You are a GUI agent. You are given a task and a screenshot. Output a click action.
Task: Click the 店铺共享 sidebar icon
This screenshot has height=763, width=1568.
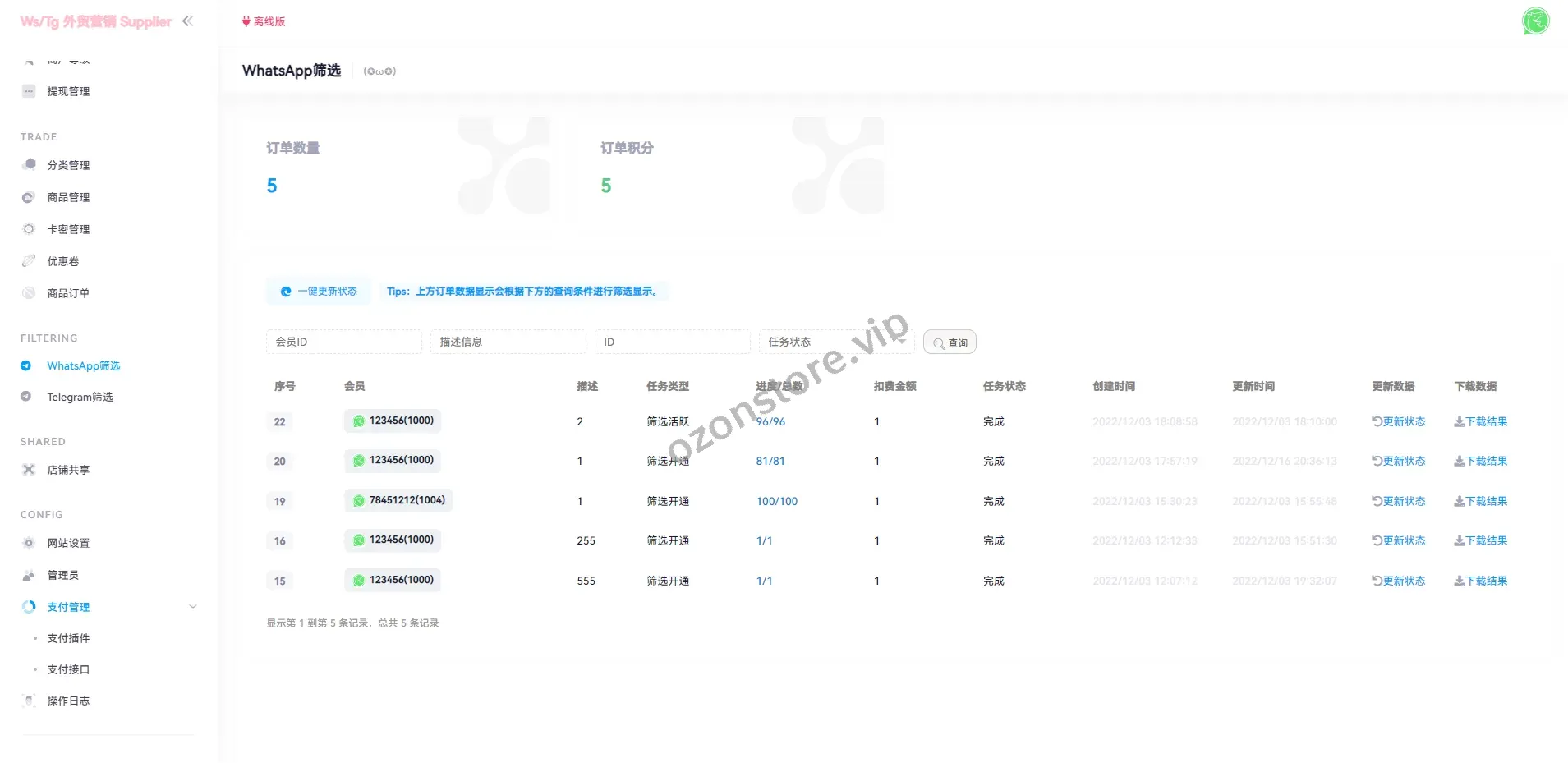(29, 470)
